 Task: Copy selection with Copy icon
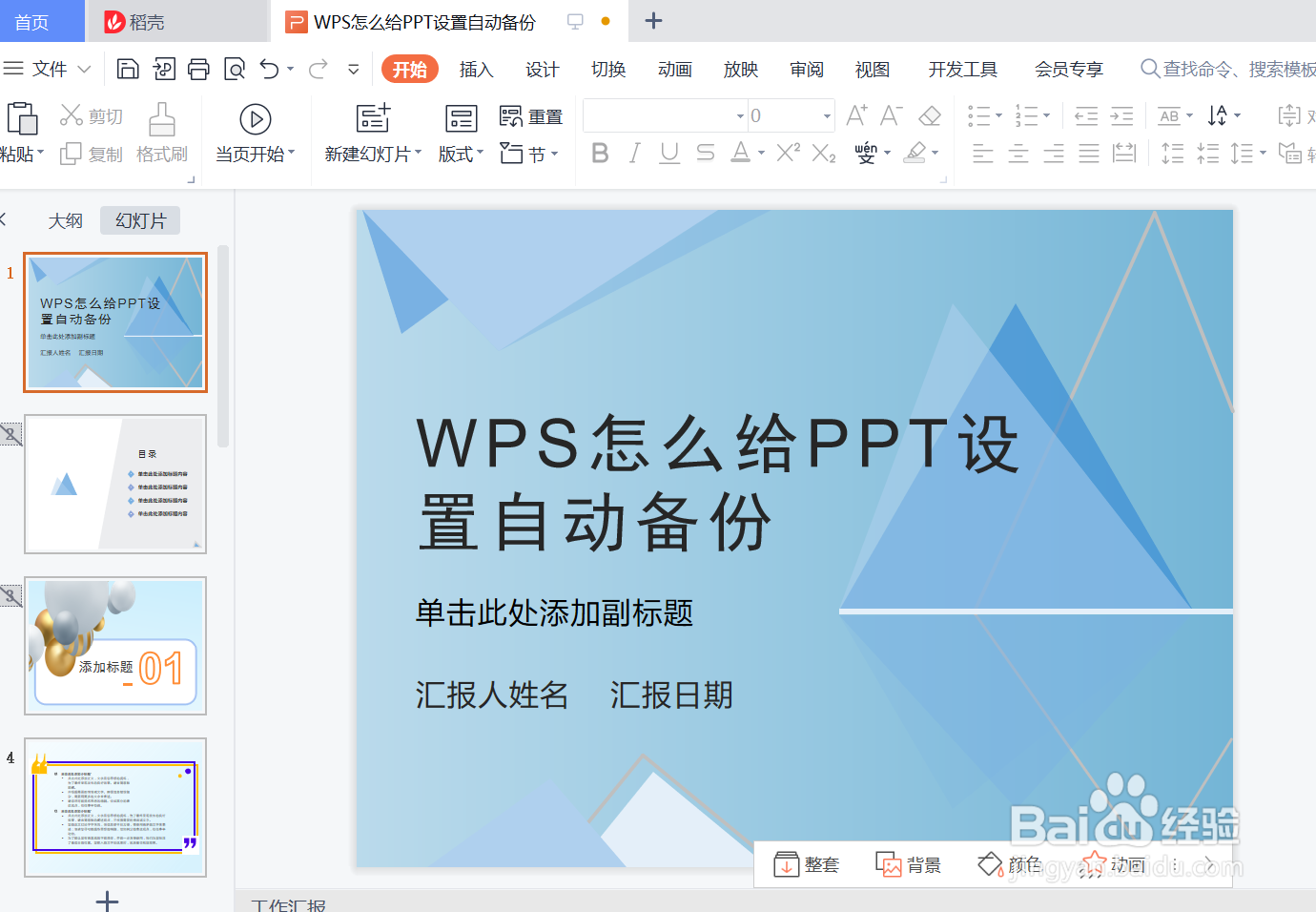pyautogui.click(x=71, y=154)
